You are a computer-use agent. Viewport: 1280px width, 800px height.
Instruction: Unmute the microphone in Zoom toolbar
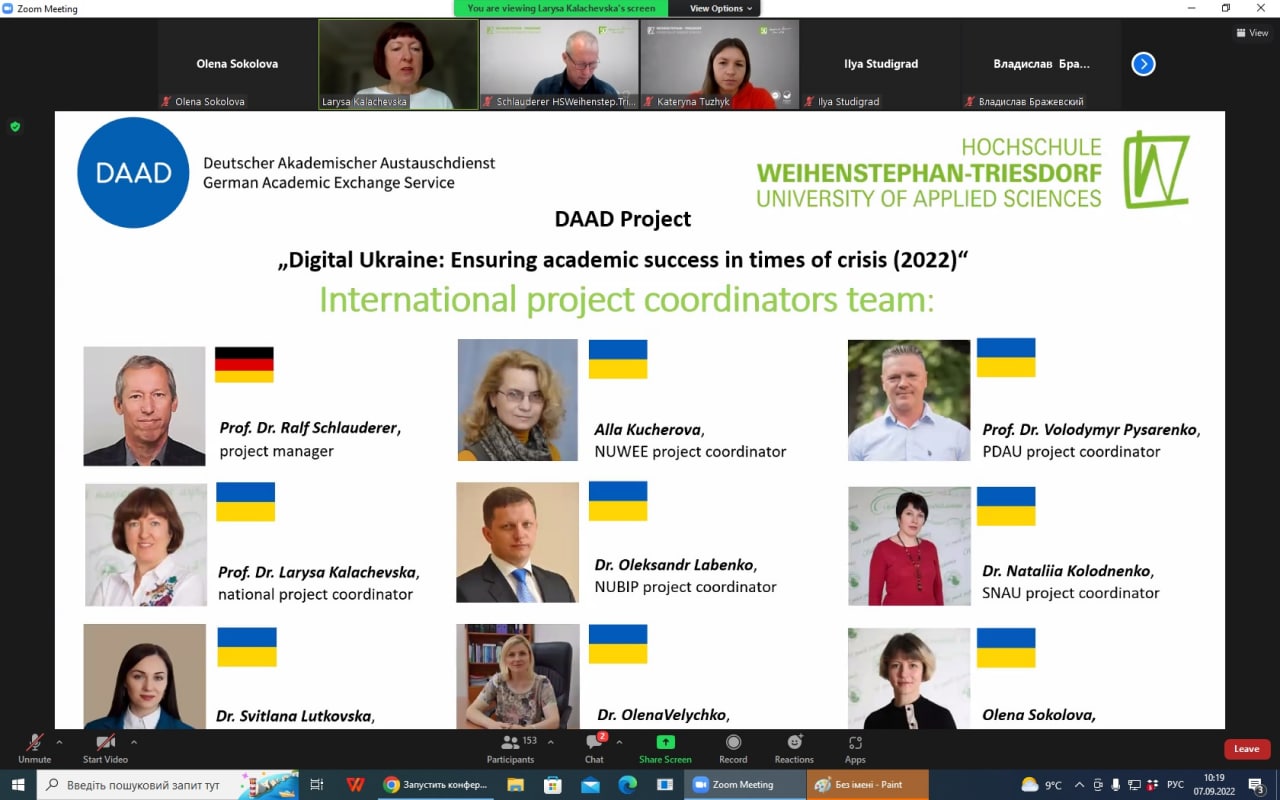[x=34, y=748]
